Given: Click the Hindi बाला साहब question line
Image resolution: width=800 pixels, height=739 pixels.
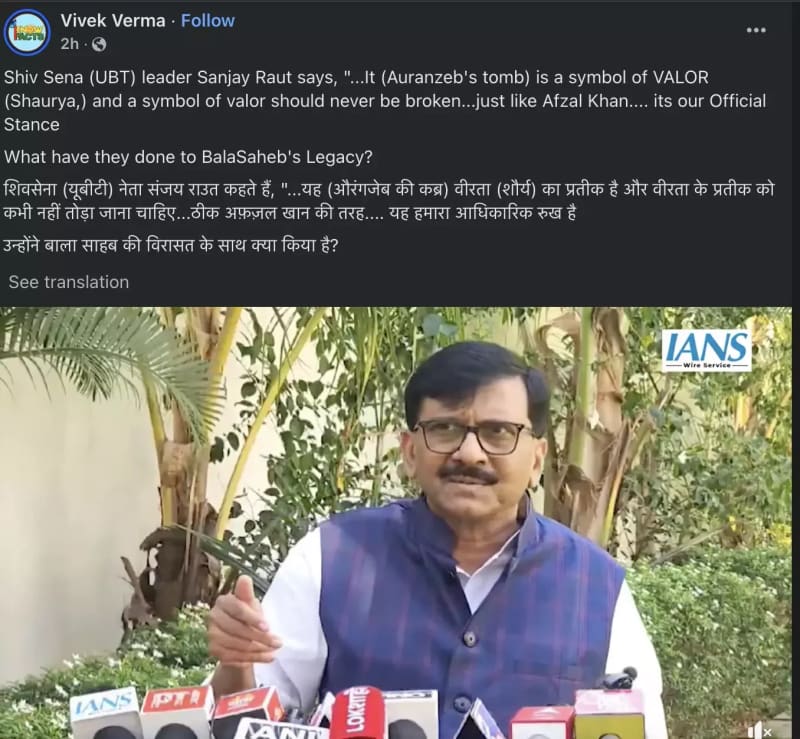Looking at the screenshot, I should (x=171, y=246).
